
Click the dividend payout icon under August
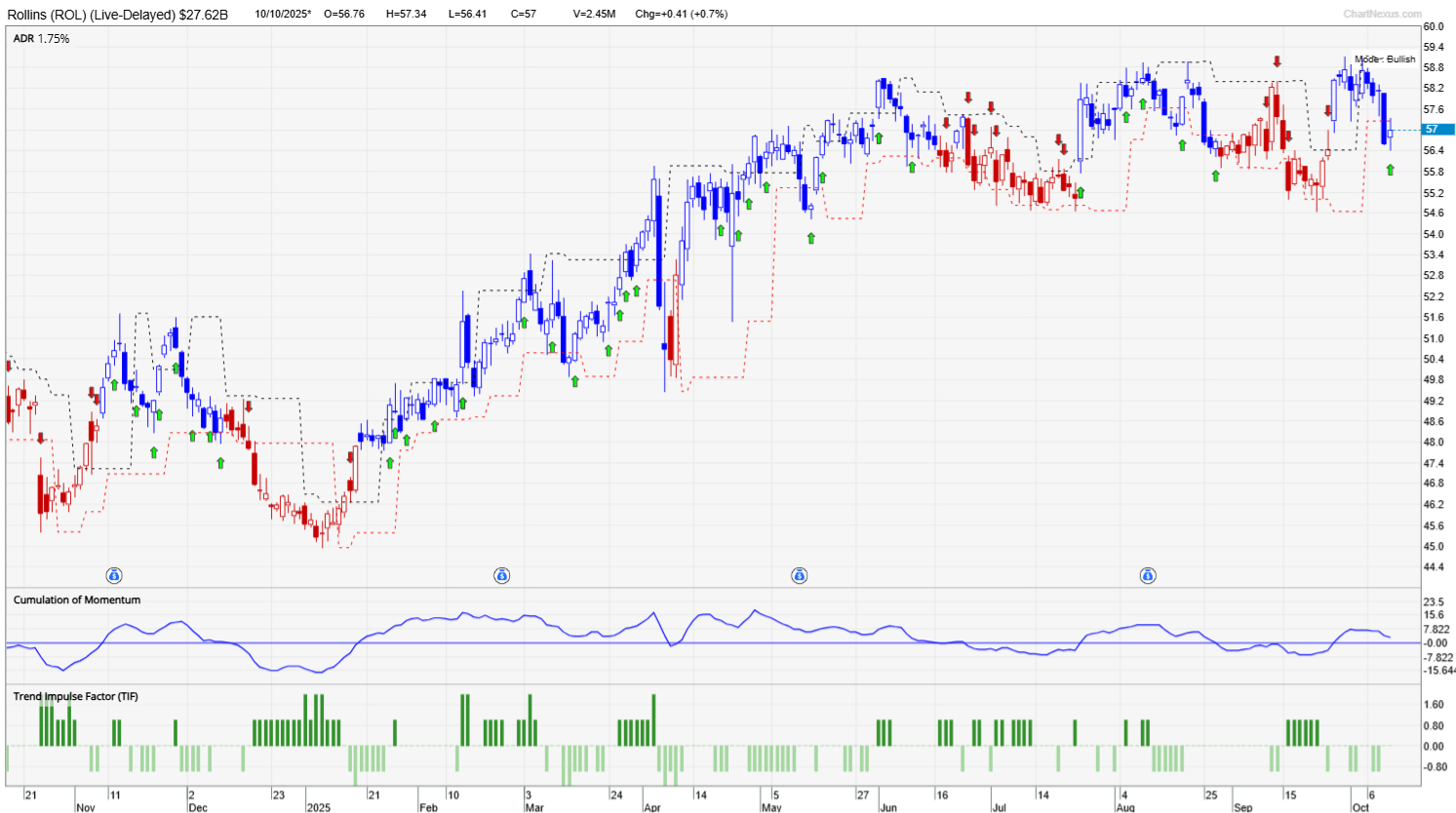pos(1148,575)
